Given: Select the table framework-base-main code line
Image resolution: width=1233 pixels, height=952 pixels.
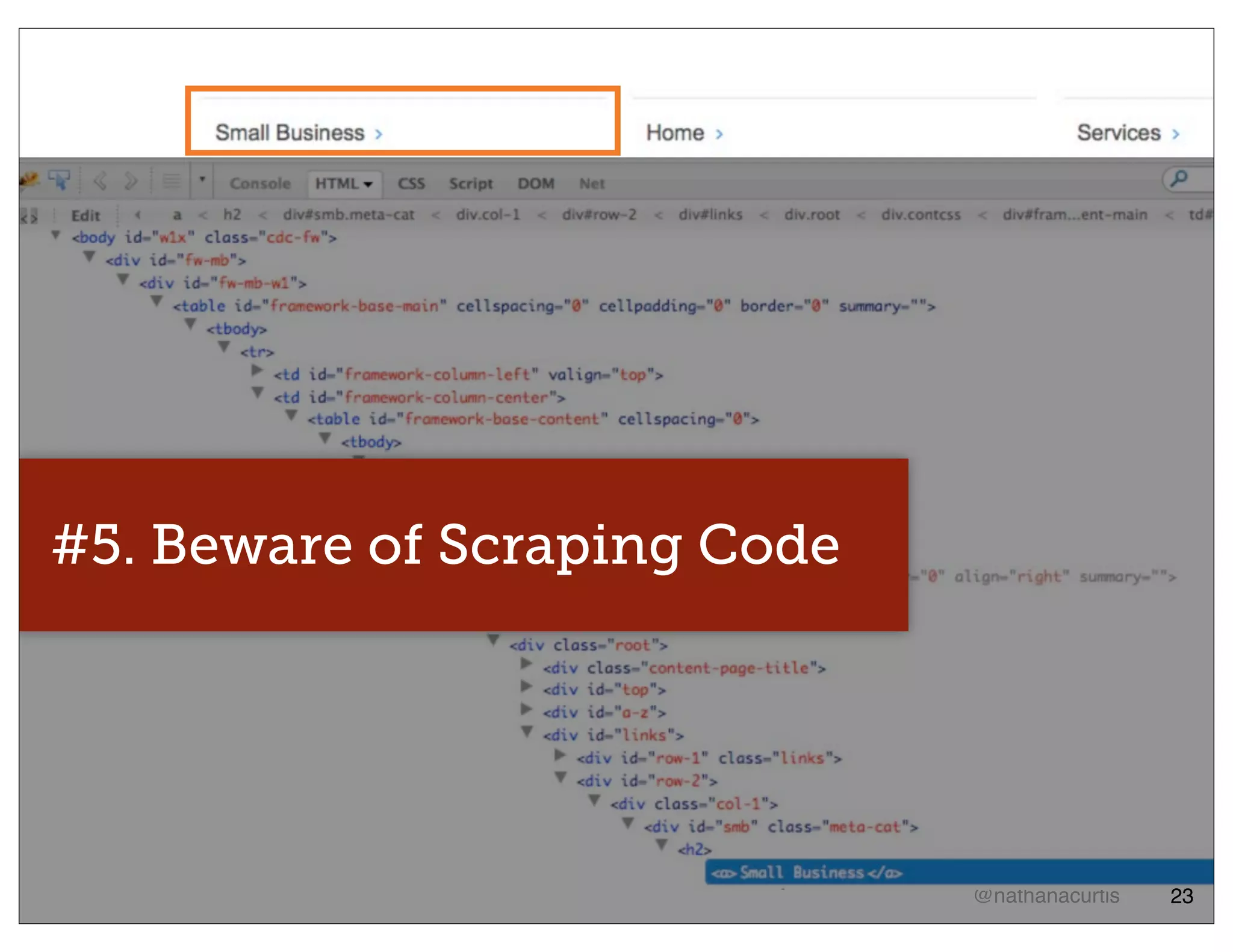Looking at the screenshot, I should [x=554, y=306].
